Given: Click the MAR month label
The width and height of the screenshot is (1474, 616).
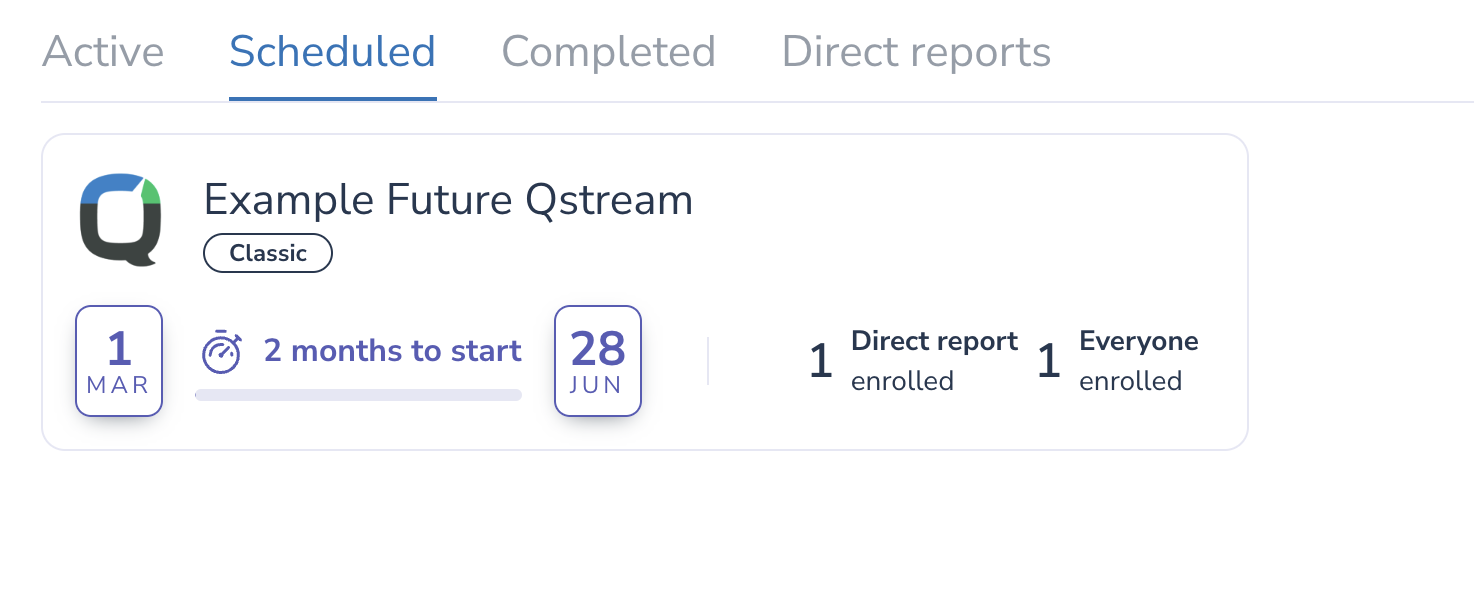Looking at the screenshot, I should tap(119, 385).
